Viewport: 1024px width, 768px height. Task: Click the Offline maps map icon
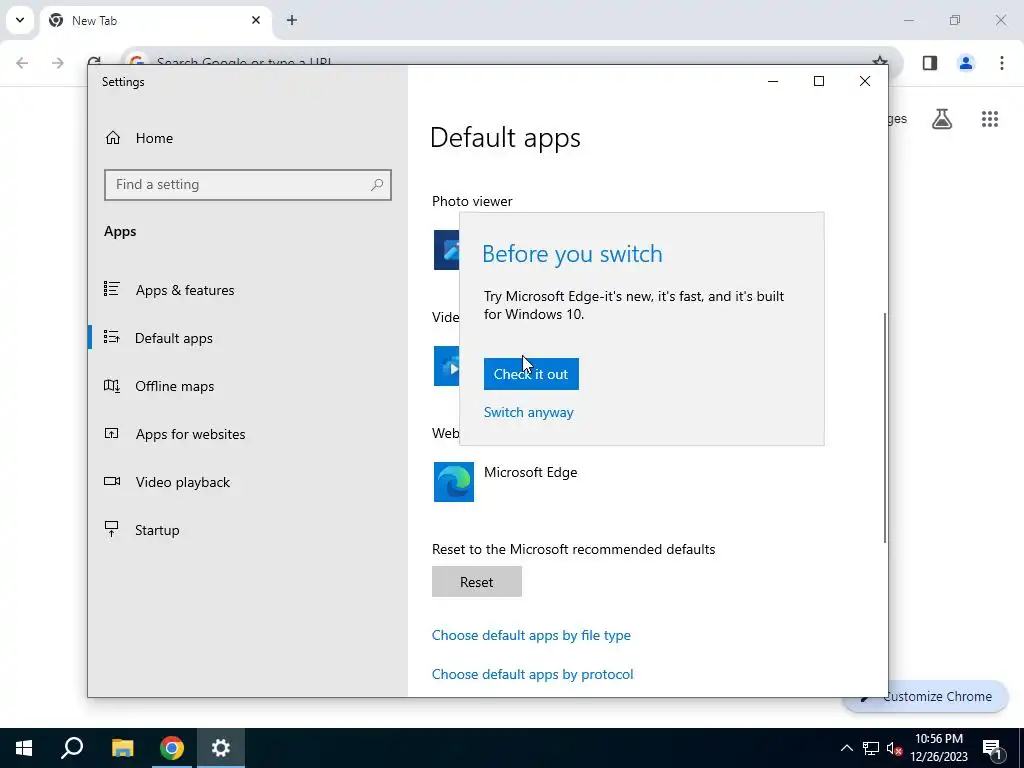point(112,385)
